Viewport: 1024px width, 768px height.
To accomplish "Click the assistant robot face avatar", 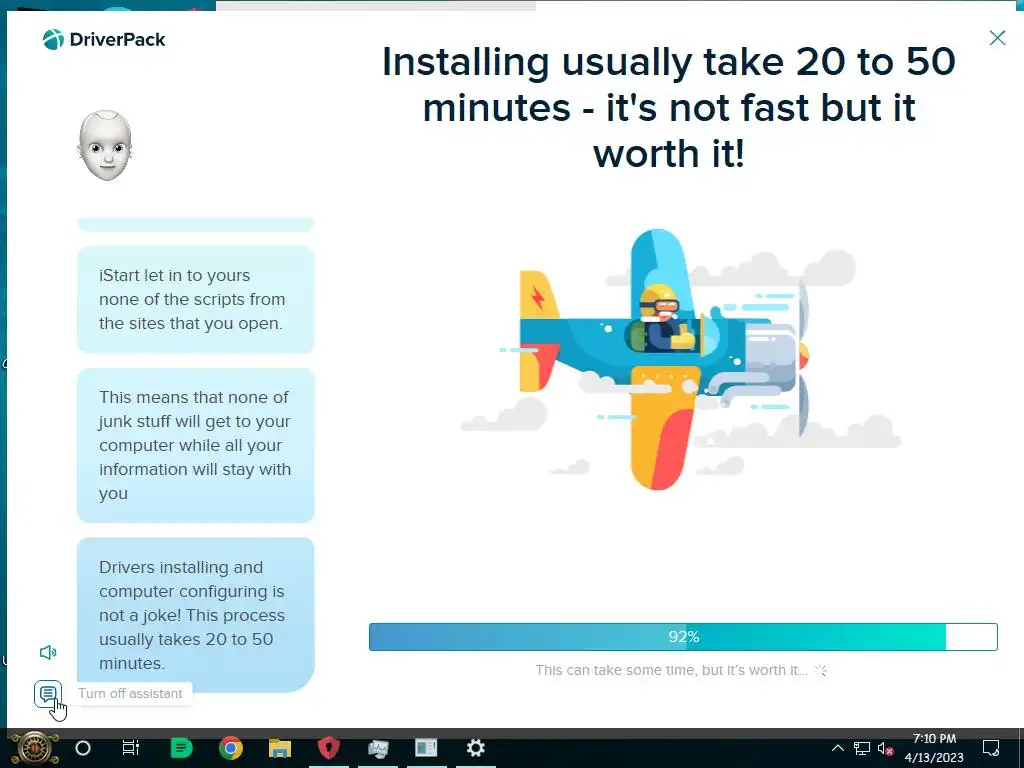I will [x=105, y=146].
